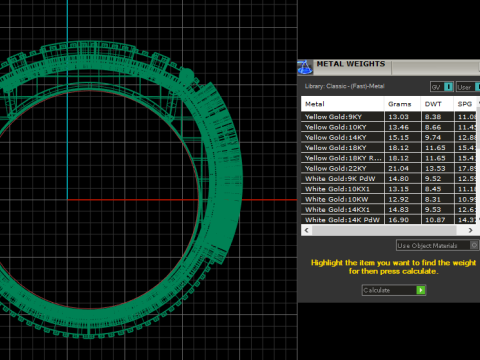
Task: Sort table by DWT column header
Action: click(437, 104)
